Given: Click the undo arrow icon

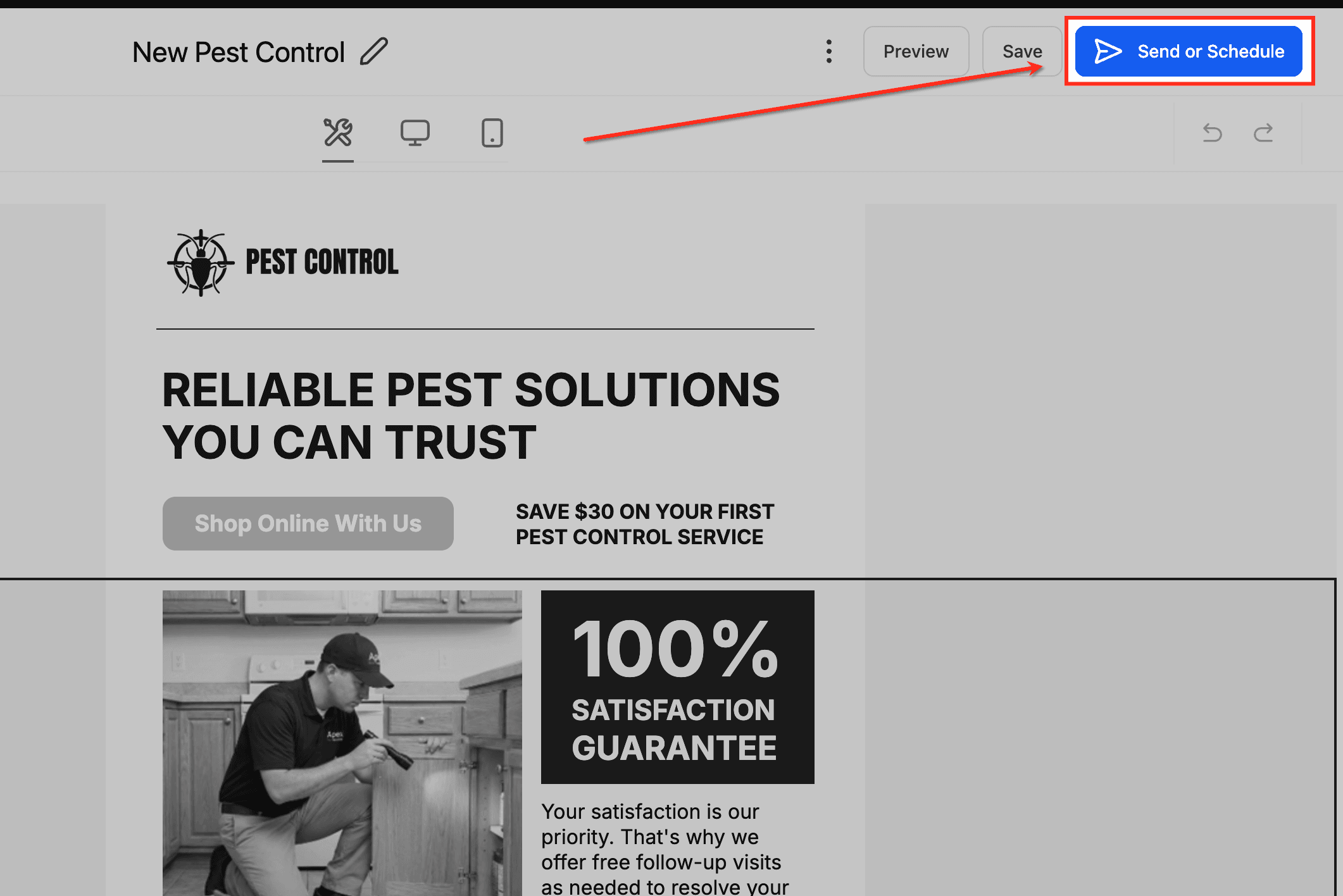Looking at the screenshot, I should (x=1211, y=133).
